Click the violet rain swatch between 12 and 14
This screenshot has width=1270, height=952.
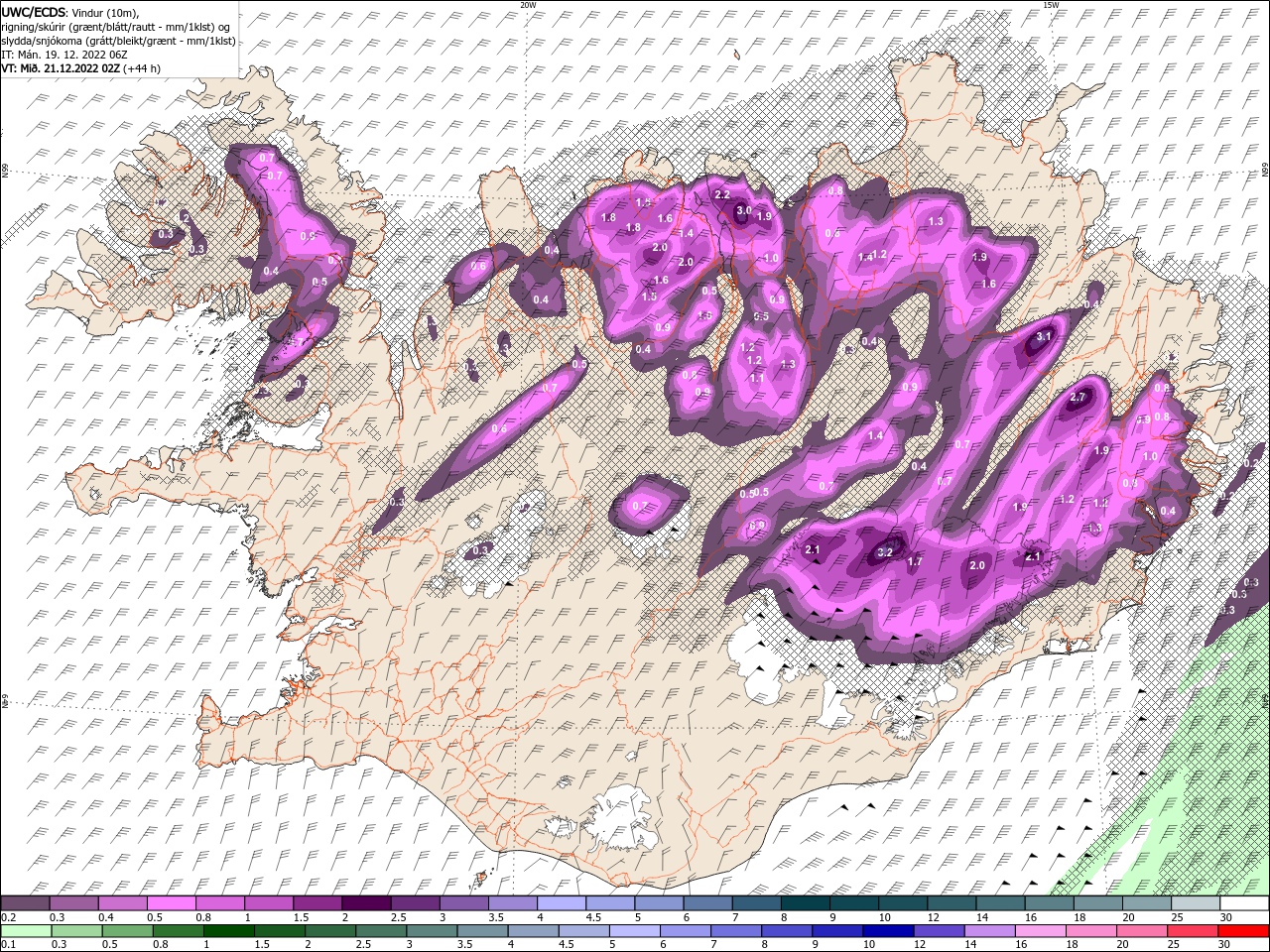[939, 930]
